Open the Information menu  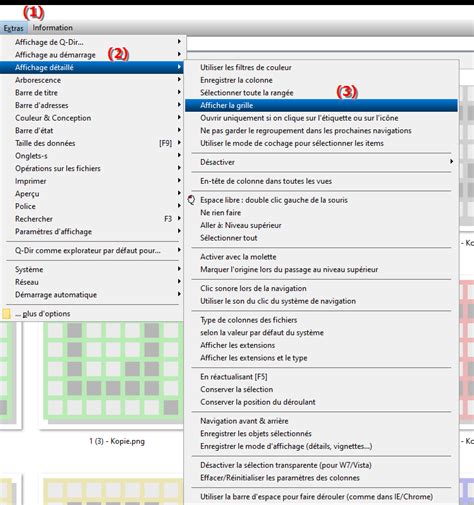(52, 28)
